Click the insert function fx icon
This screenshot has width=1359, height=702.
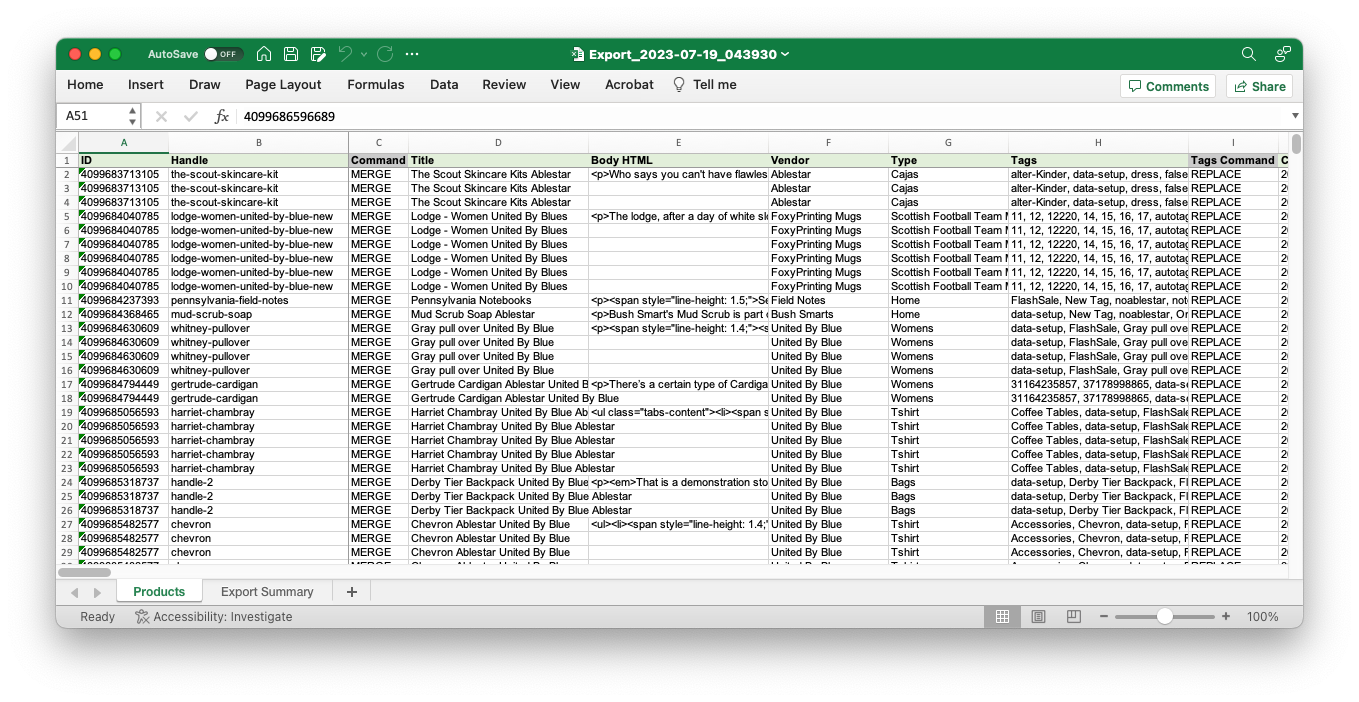(222, 117)
